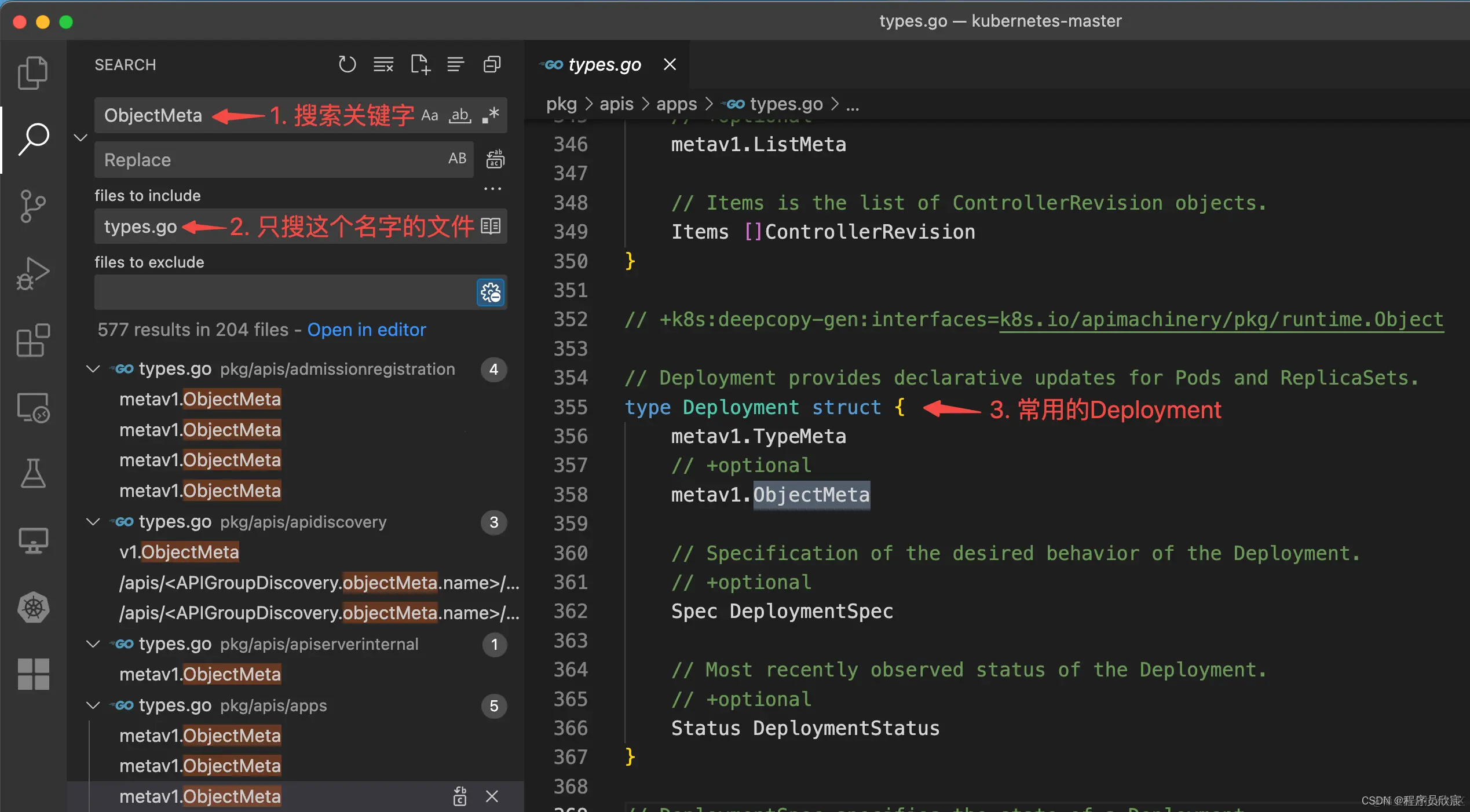Follow the k8s.io/apimachinery/pkg/runtime.Object link
The height and width of the screenshot is (812, 1470).
[x=1221, y=320]
